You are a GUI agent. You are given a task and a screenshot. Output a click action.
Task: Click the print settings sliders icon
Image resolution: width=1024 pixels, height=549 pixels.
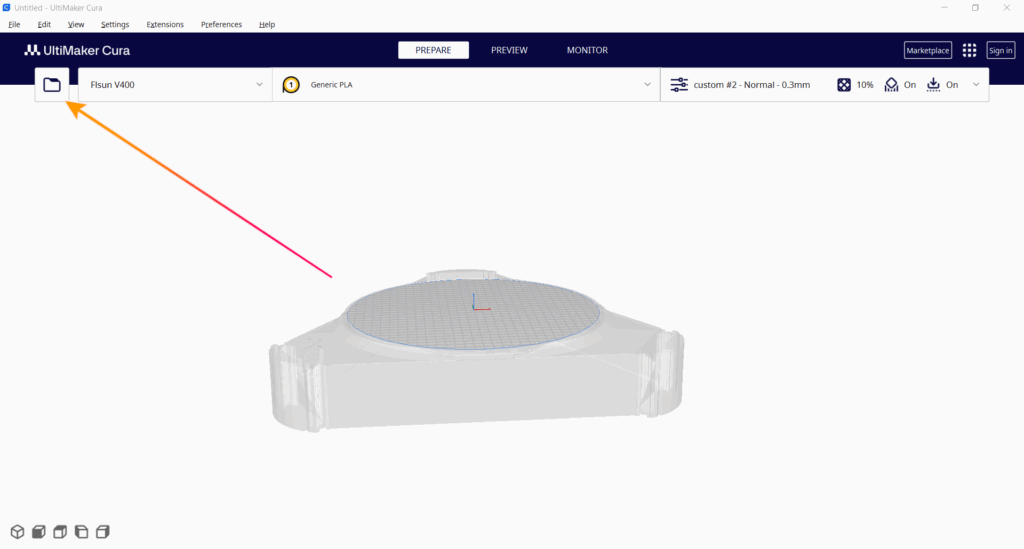click(x=679, y=85)
